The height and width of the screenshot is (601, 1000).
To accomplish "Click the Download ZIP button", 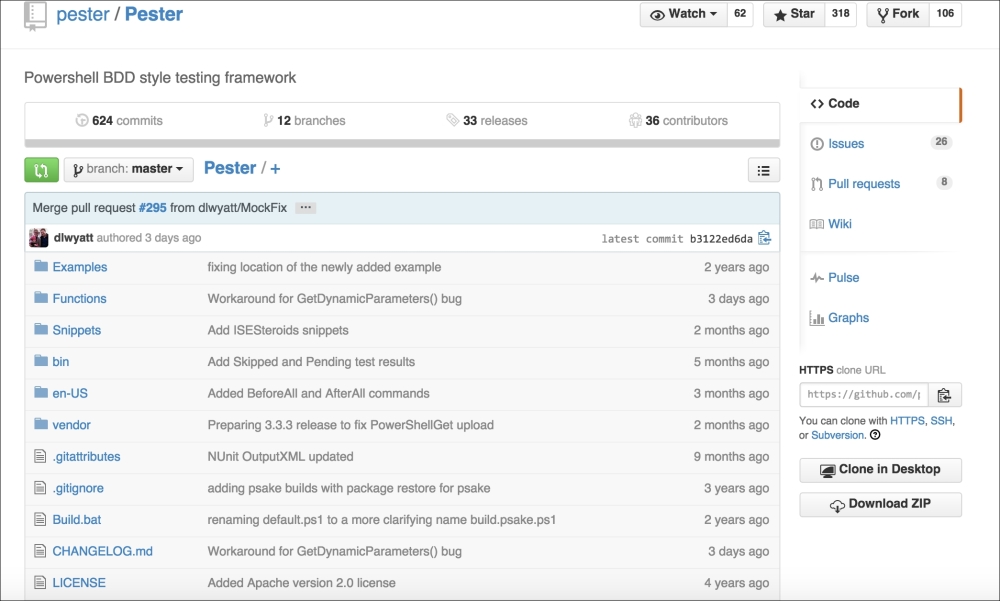I will 880,505.
